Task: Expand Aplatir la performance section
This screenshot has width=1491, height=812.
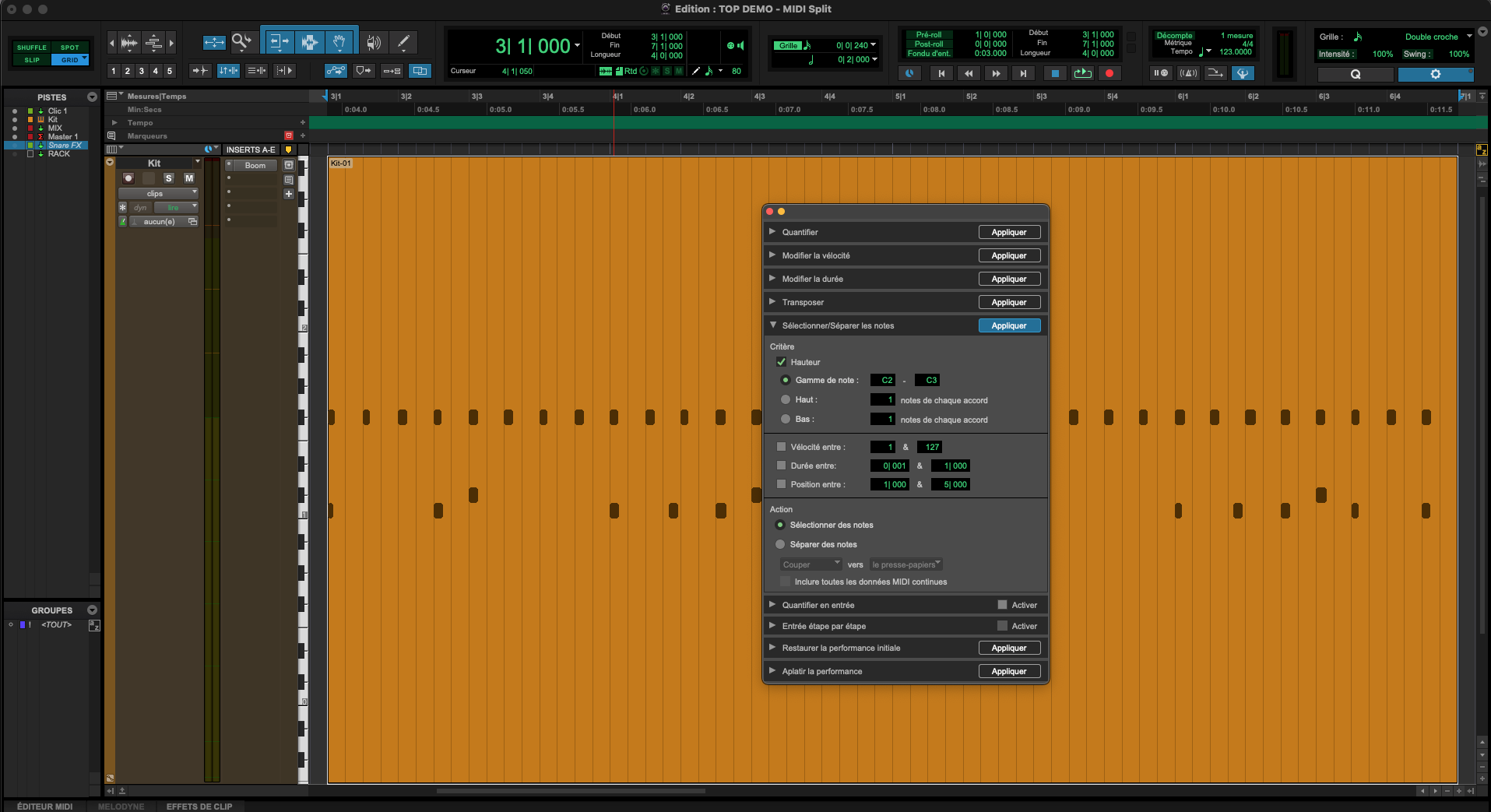Action: (x=772, y=671)
